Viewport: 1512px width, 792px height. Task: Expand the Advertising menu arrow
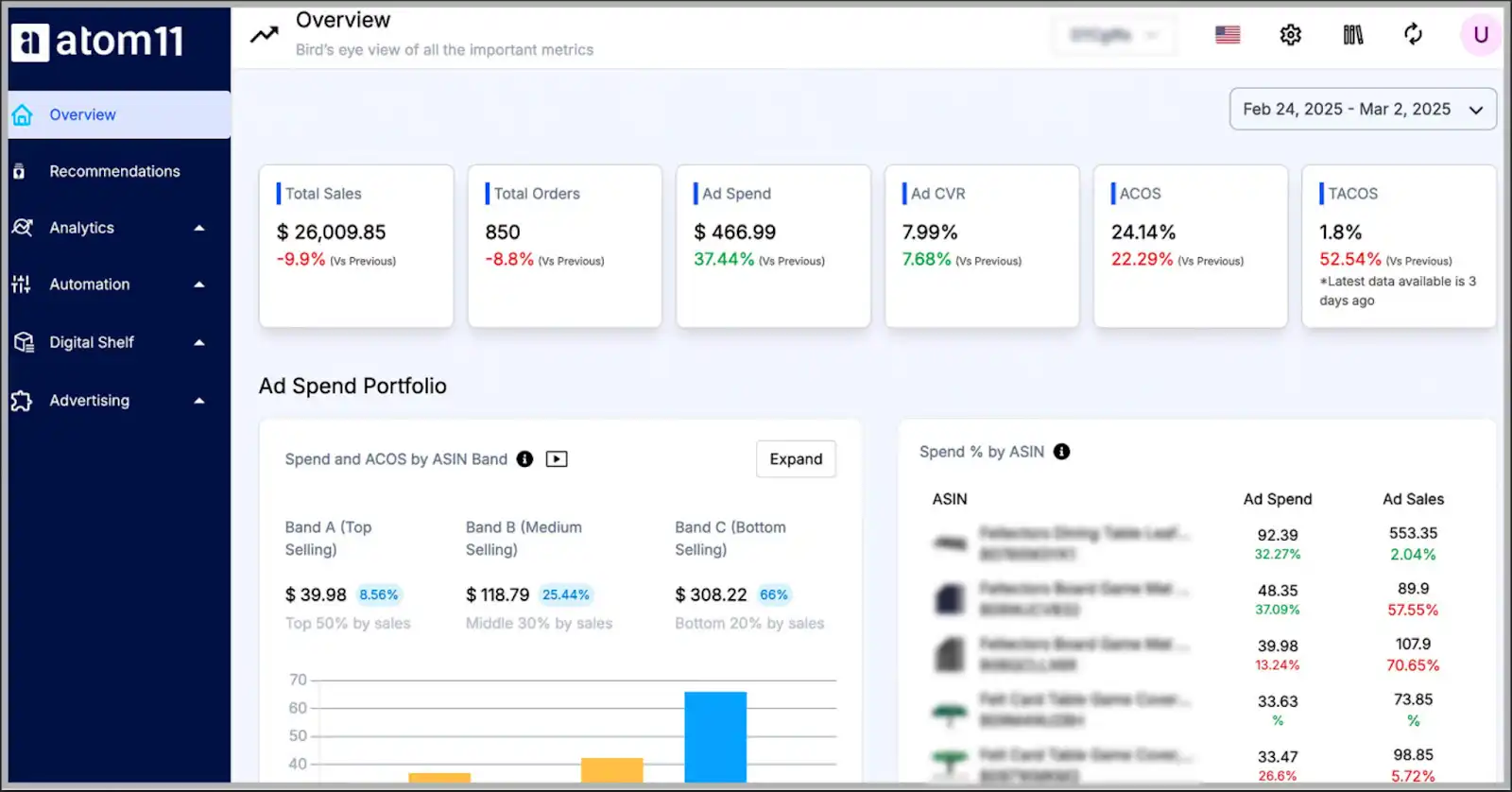click(199, 401)
